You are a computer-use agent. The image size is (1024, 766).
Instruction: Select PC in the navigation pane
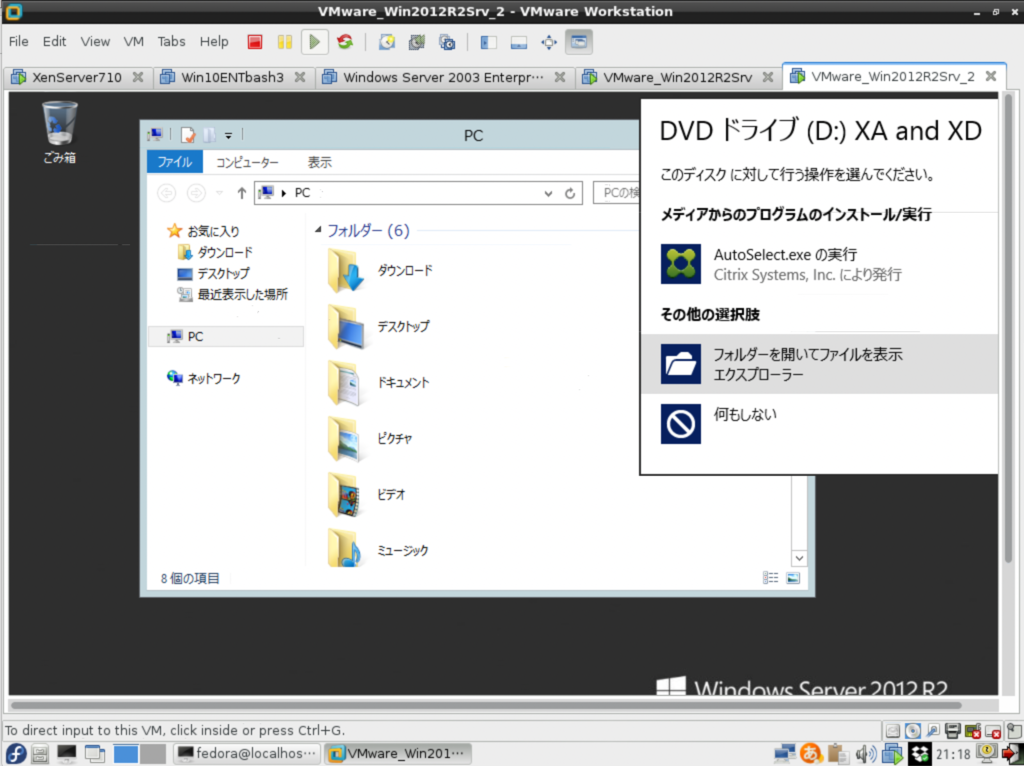point(226,336)
